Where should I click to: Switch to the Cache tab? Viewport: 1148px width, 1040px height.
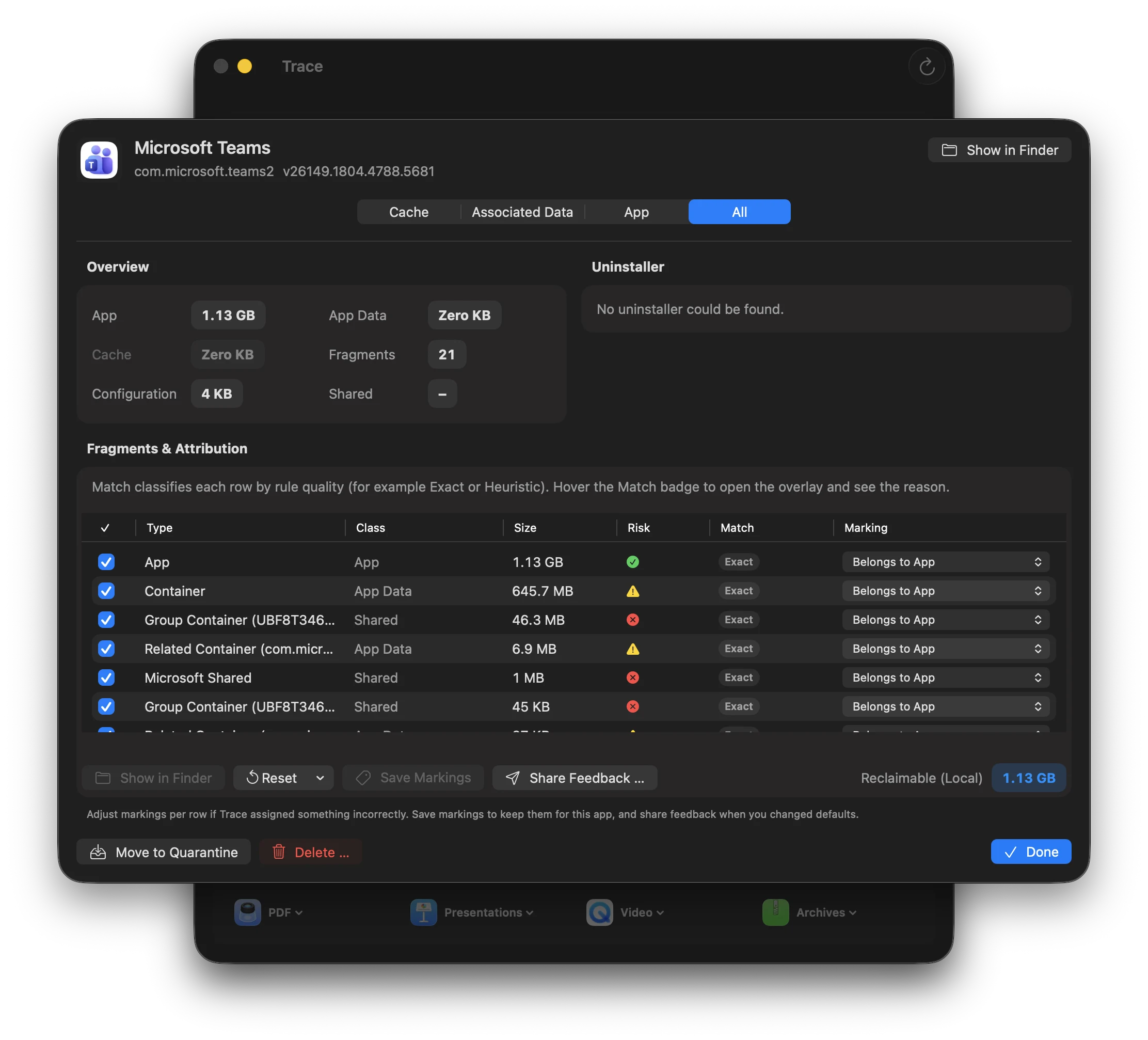pyautogui.click(x=409, y=212)
